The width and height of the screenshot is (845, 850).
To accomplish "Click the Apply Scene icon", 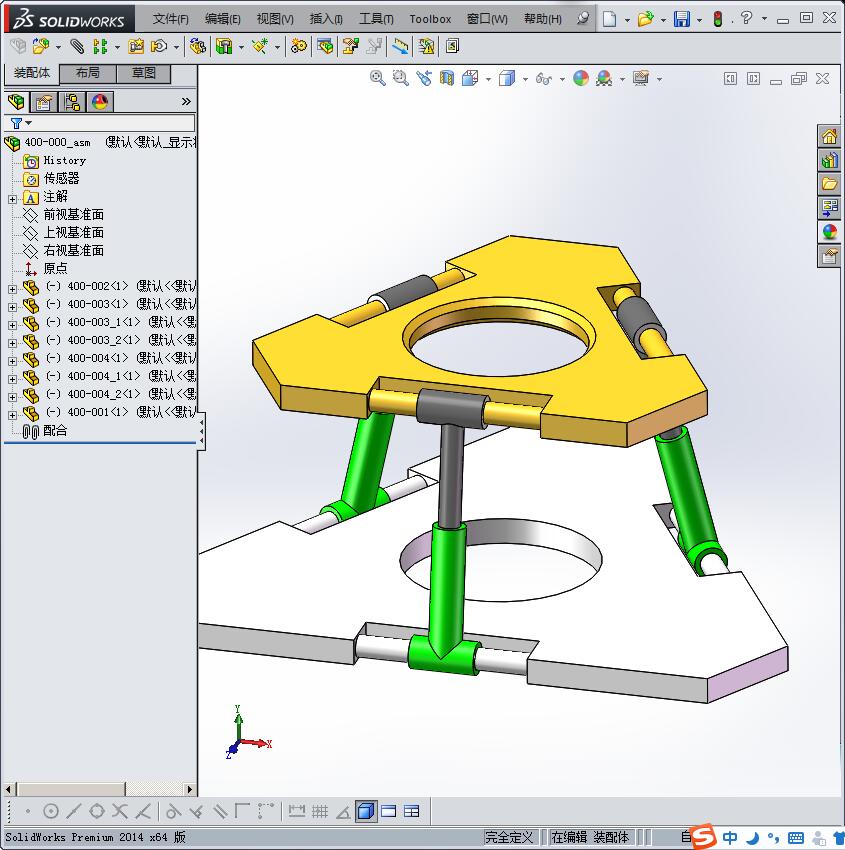I will point(604,79).
